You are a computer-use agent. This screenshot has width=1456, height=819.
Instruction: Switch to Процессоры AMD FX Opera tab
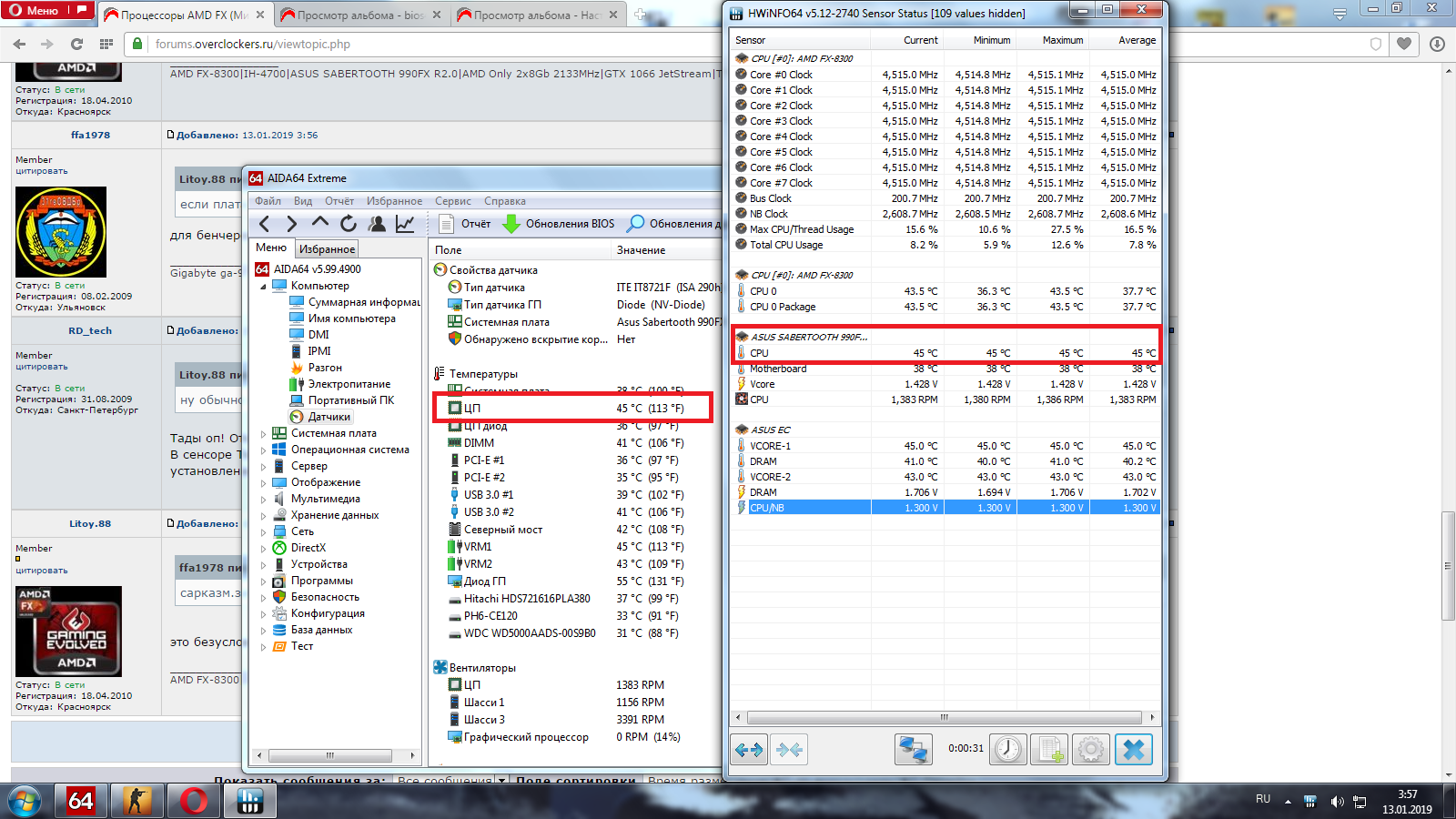(185, 15)
